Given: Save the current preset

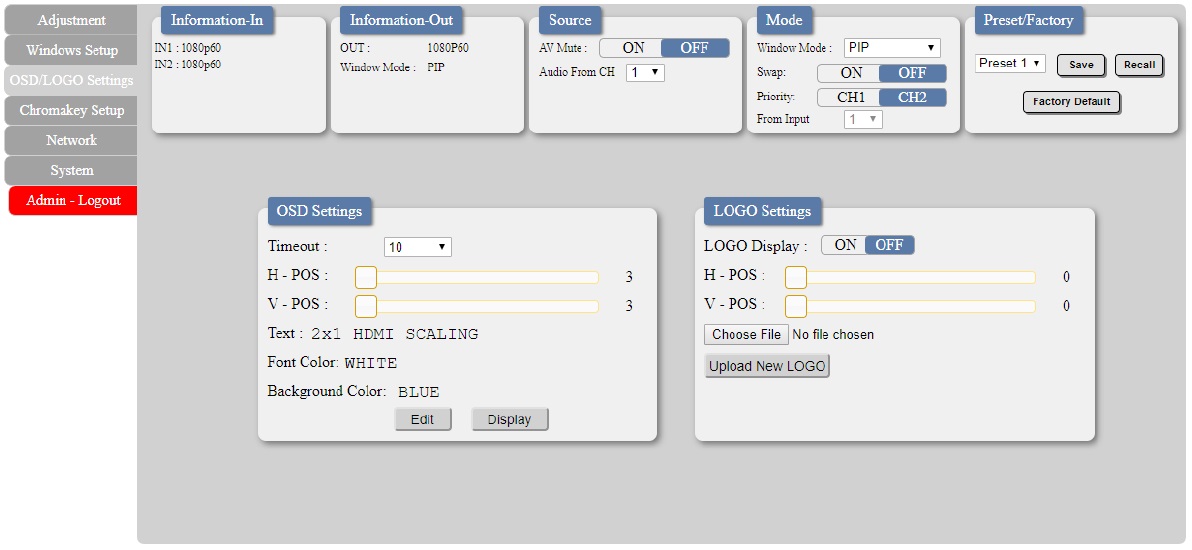Looking at the screenshot, I should coord(1081,65).
